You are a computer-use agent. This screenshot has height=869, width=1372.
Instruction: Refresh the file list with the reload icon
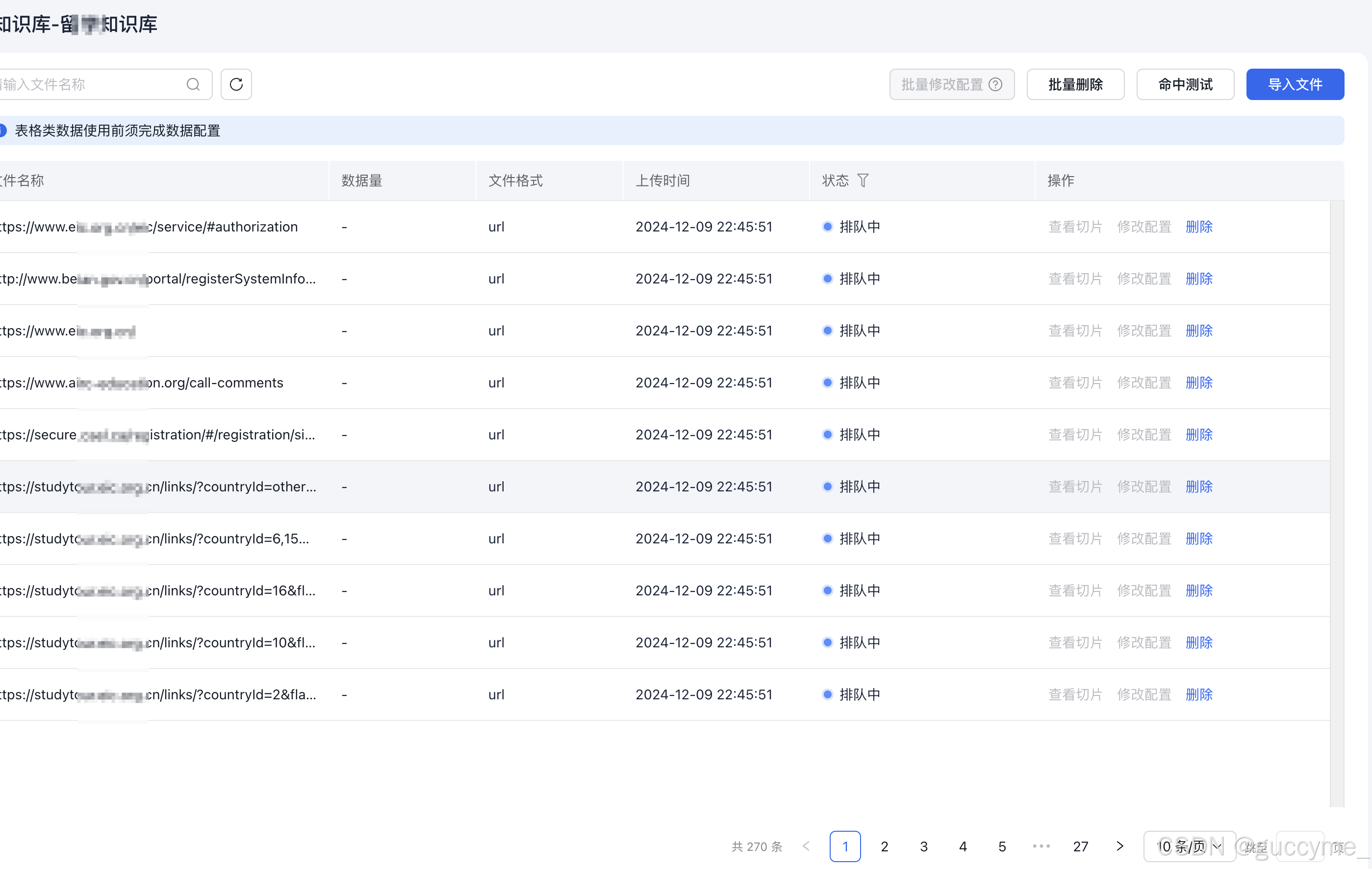(235, 84)
